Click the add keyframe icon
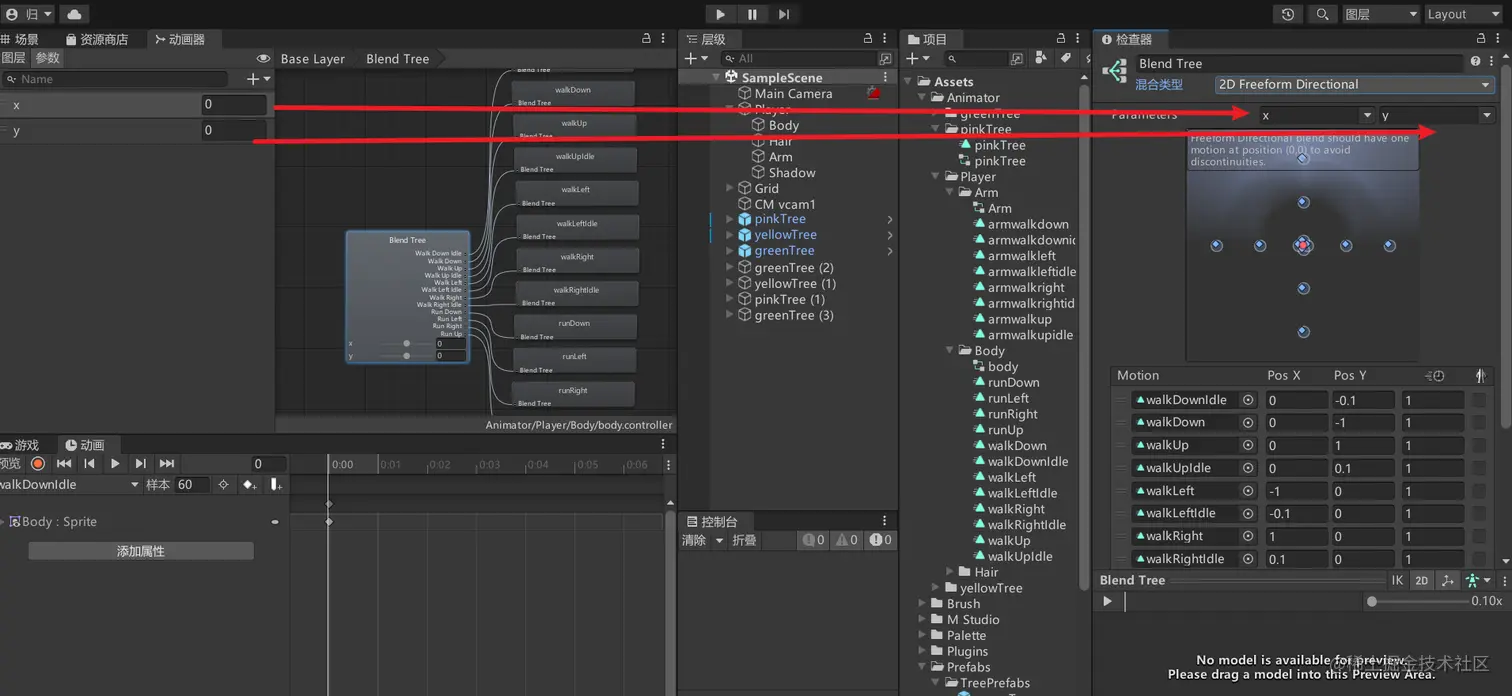 tap(249, 485)
